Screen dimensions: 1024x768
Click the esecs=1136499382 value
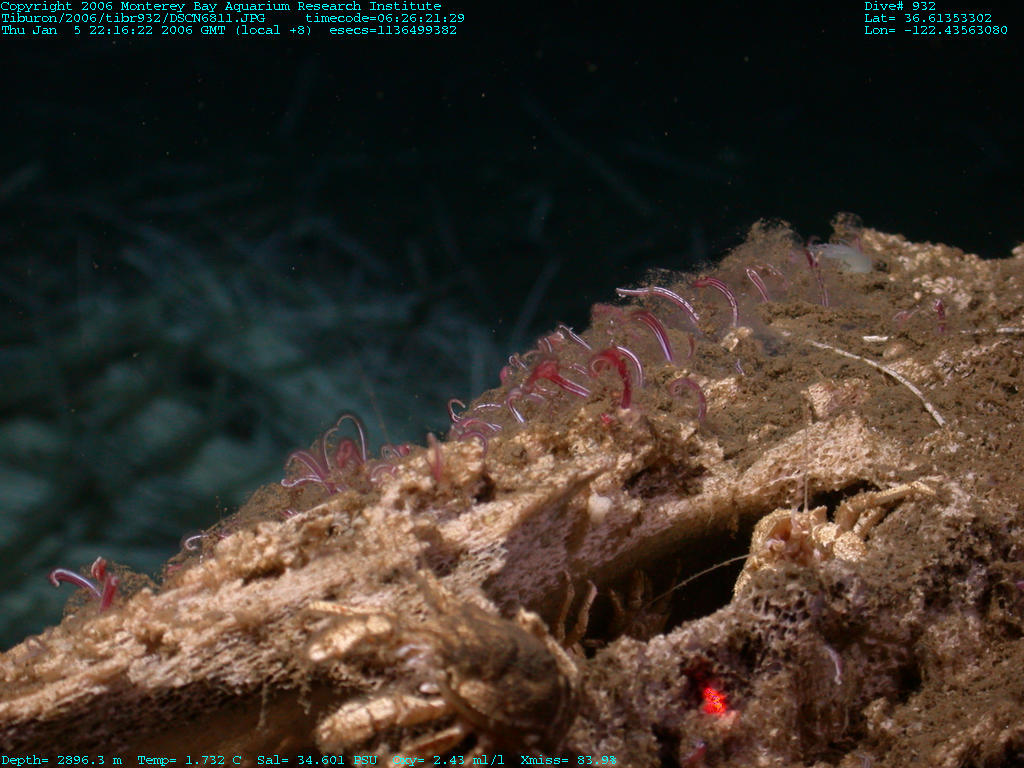coord(392,30)
